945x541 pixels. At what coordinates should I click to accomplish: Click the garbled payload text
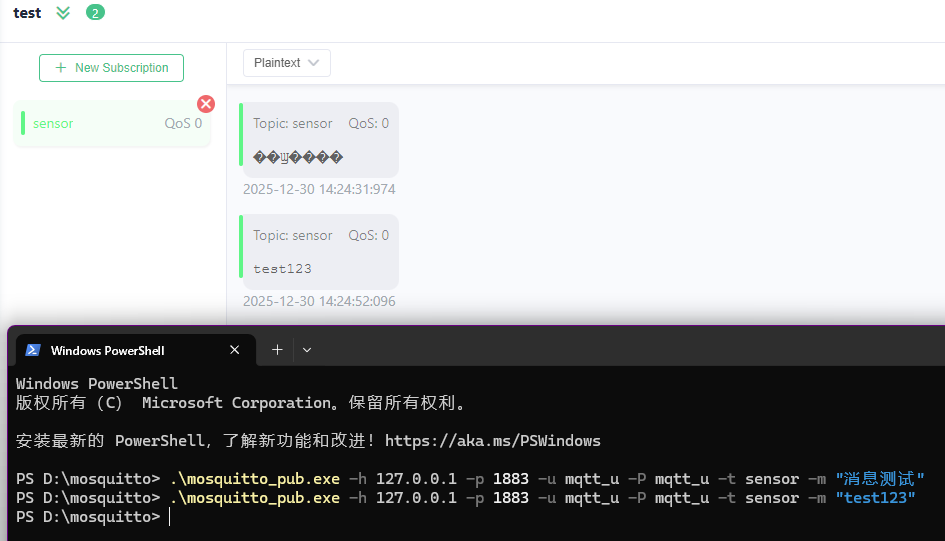[x=298, y=157]
